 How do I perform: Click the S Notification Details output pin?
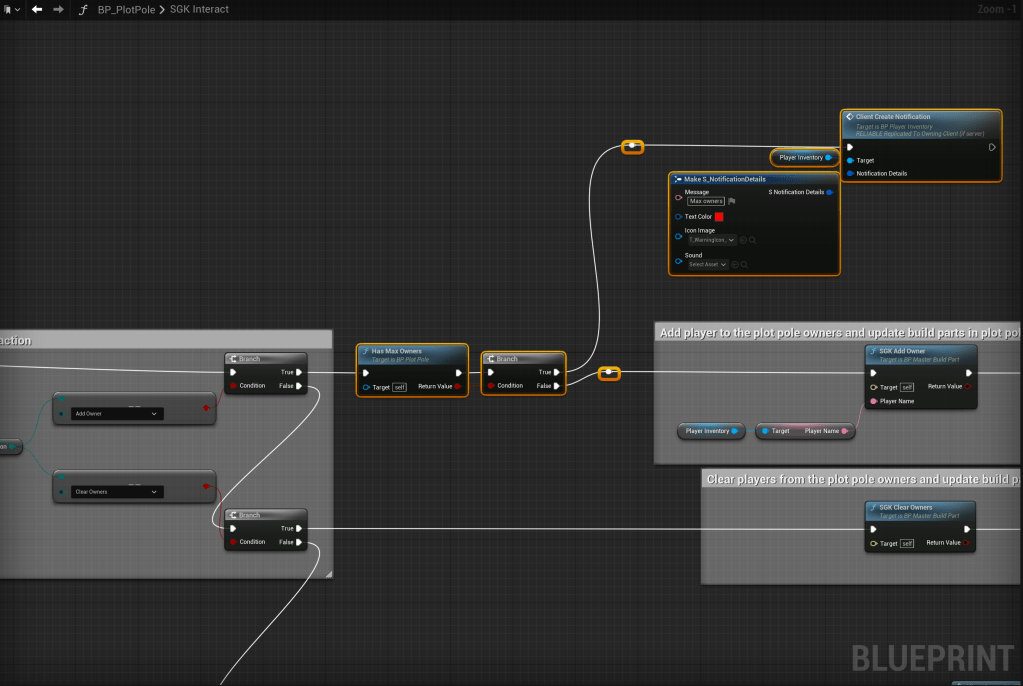click(x=830, y=192)
